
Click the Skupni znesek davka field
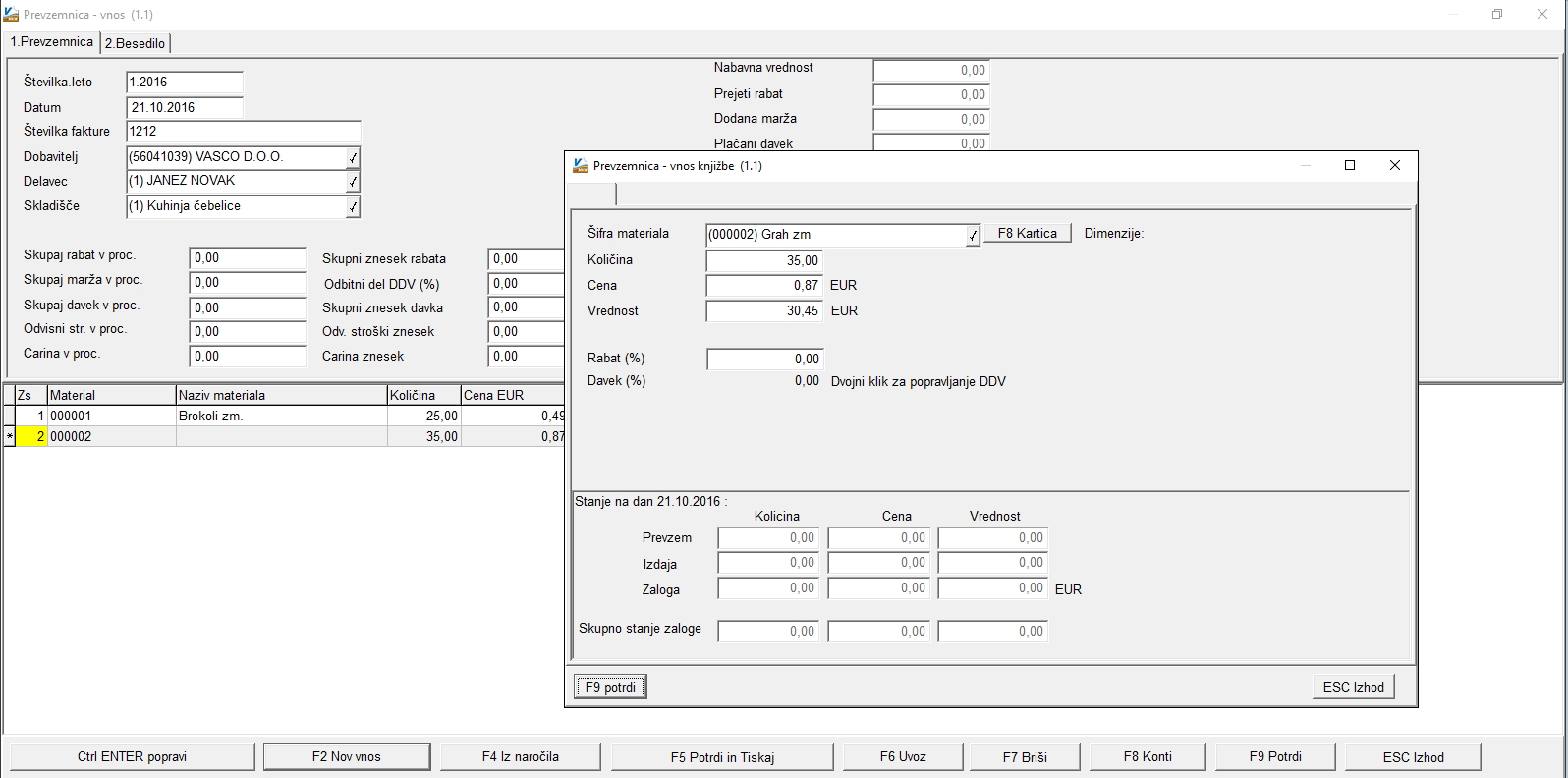click(526, 307)
